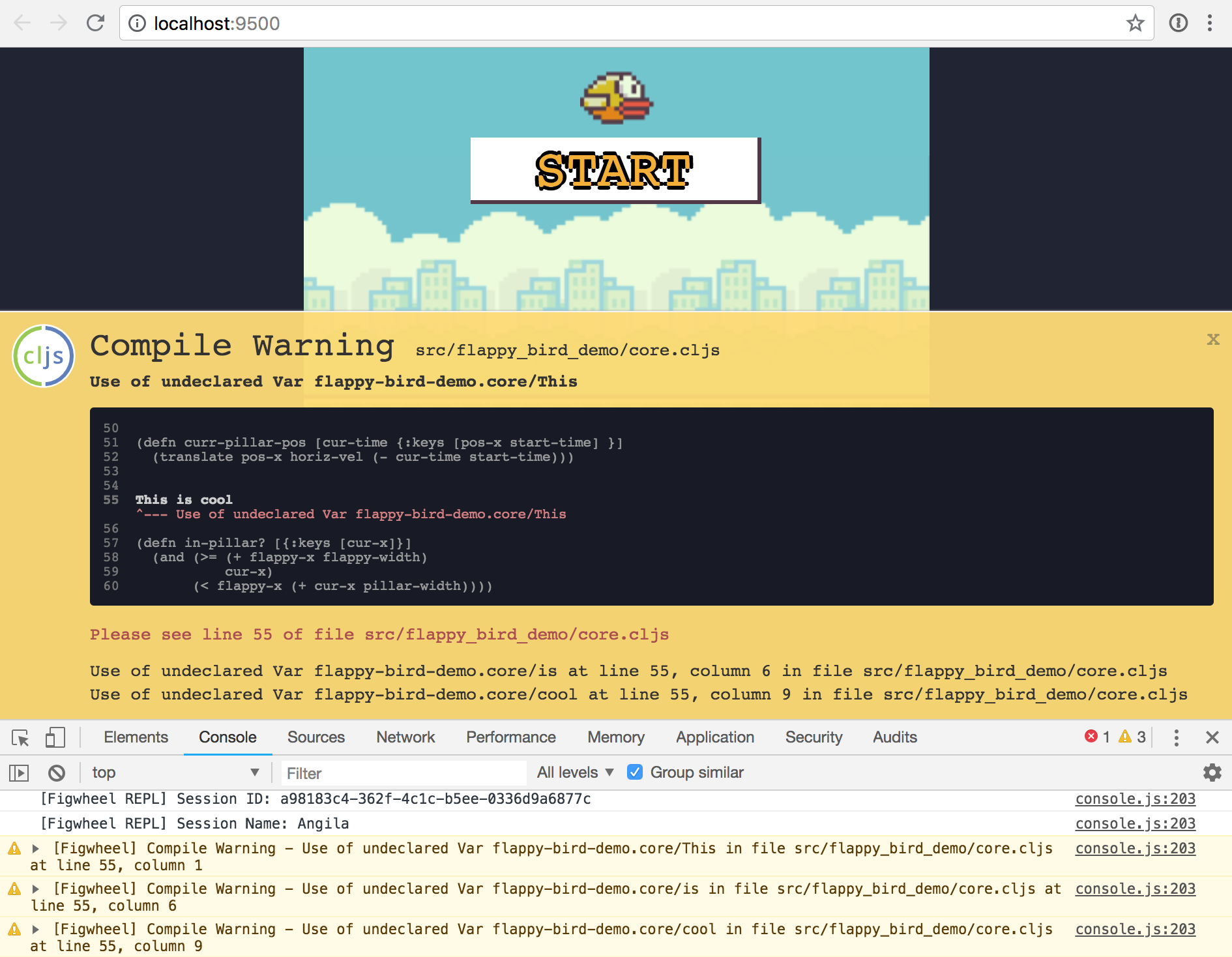Screen dimensions: 1232x957
Task: Open DevTools three-dot customize menu
Action: point(1177,737)
